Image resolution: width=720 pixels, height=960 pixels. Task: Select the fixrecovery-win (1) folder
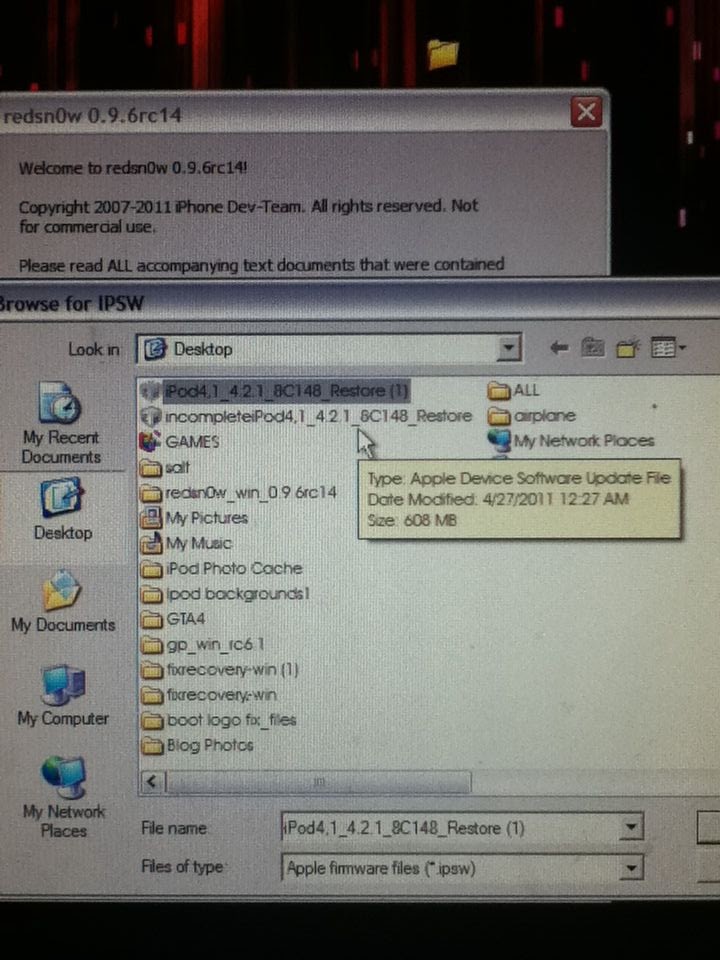(220, 670)
